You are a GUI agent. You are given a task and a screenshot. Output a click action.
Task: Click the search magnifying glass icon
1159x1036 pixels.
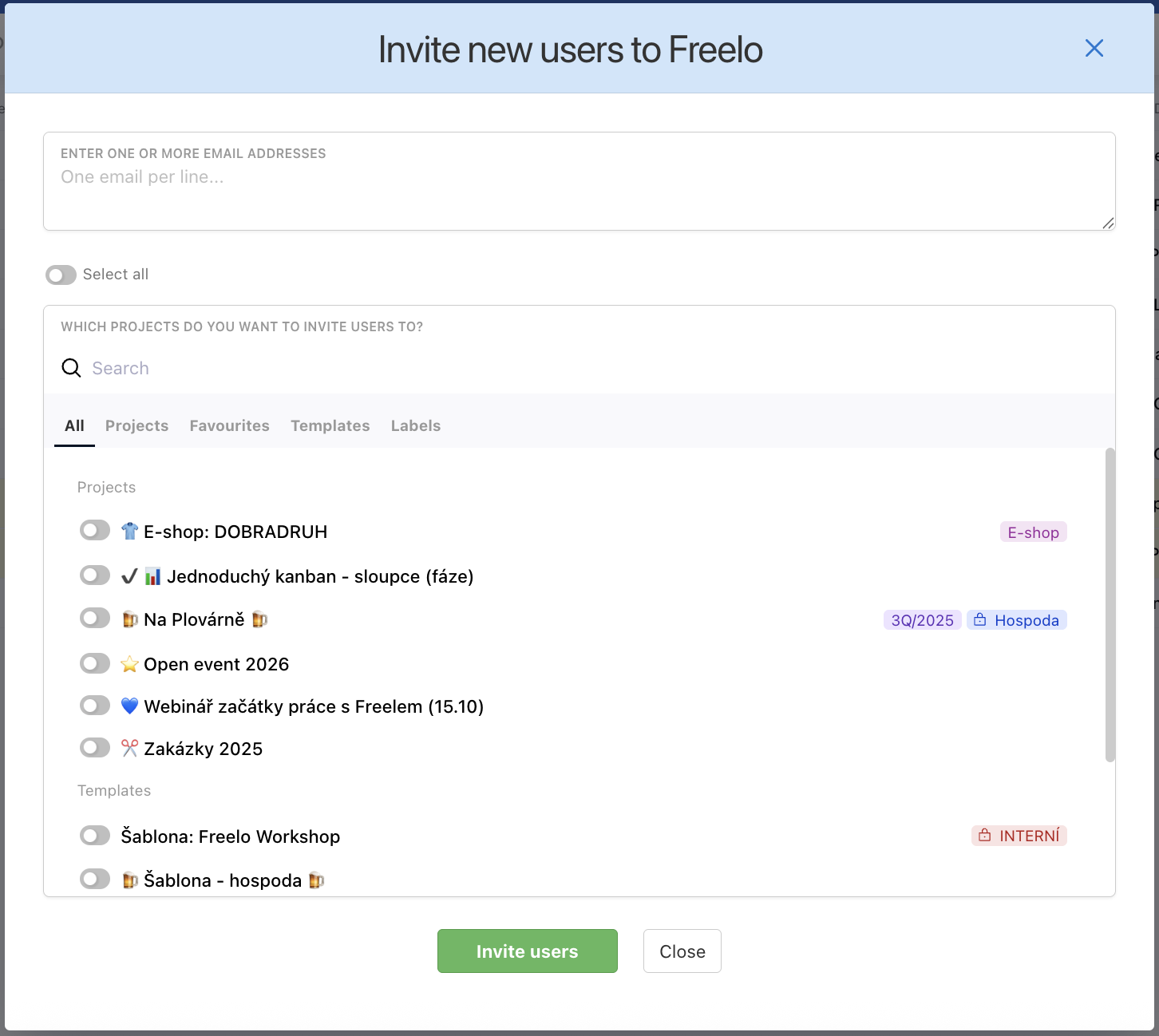71,368
